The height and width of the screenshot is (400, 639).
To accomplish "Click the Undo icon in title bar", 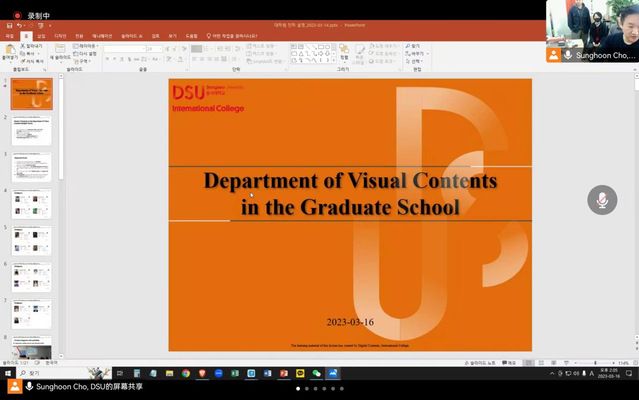I will pos(17,26).
